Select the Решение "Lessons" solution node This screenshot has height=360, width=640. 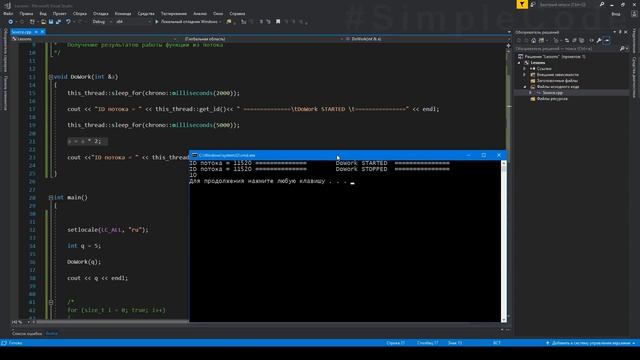tap(552, 57)
